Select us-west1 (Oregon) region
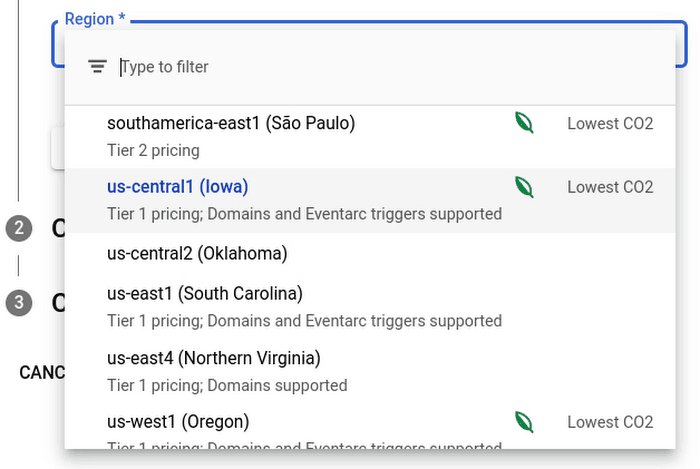Viewport: 700px width, 469px height. [x=178, y=422]
